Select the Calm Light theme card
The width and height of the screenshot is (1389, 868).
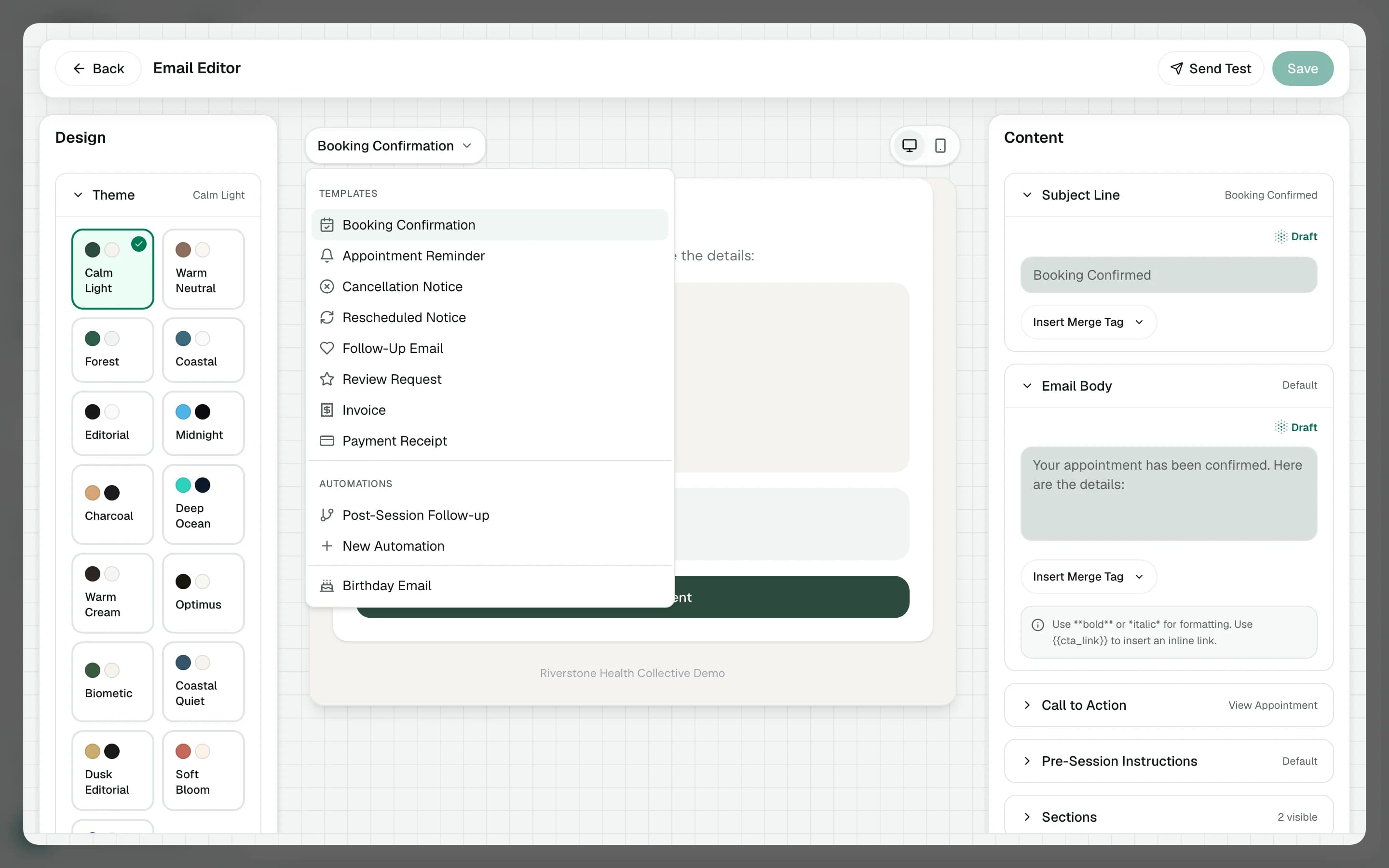click(x=112, y=269)
